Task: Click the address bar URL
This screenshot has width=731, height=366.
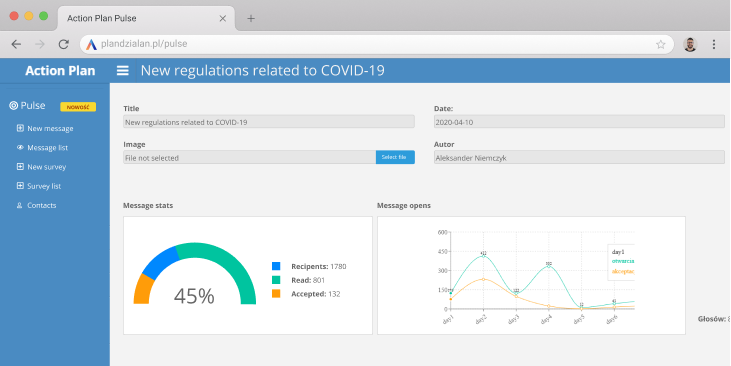Action: tap(144, 44)
